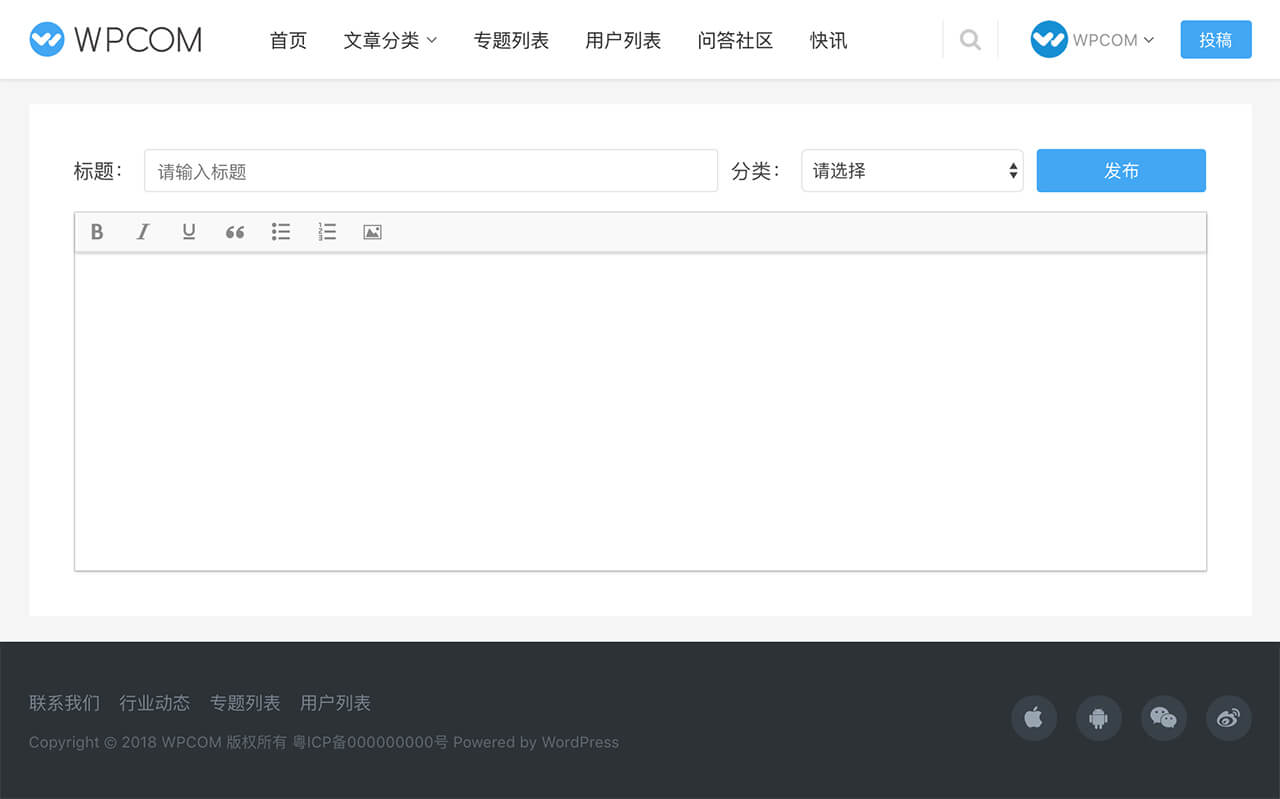
Task: Click the 投稿 button
Action: (1216, 40)
